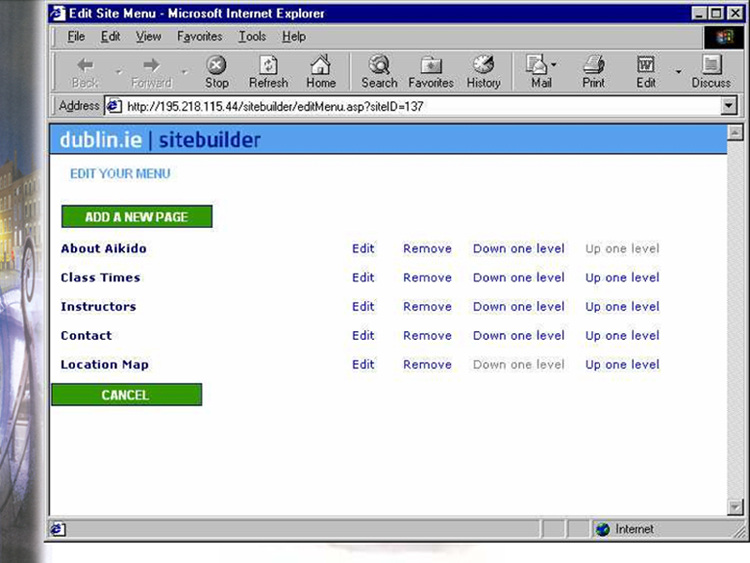Open the View menu

(148, 37)
